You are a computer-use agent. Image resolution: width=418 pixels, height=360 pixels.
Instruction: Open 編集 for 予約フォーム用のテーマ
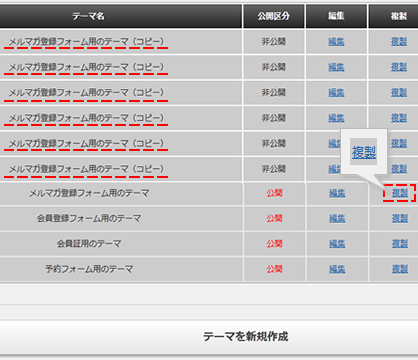pyautogui.click(x=337, y=269)
